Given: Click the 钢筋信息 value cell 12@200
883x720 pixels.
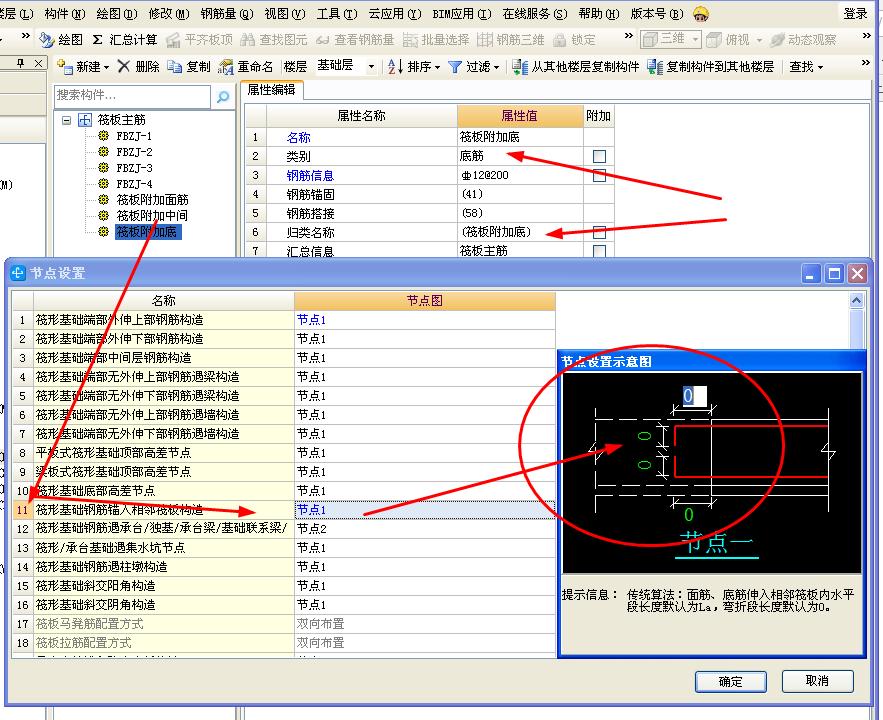Looking at the screenshot, I should coord(520,175).
